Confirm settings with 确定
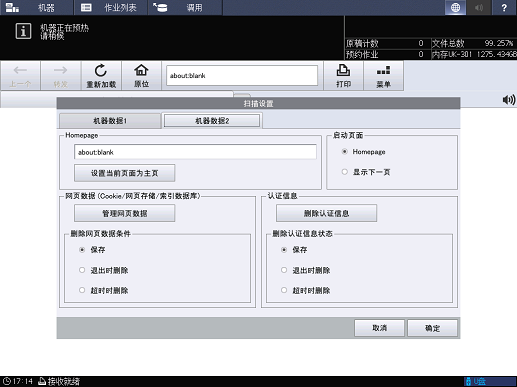The image size is (517, 387). click(x=432, y=328)
